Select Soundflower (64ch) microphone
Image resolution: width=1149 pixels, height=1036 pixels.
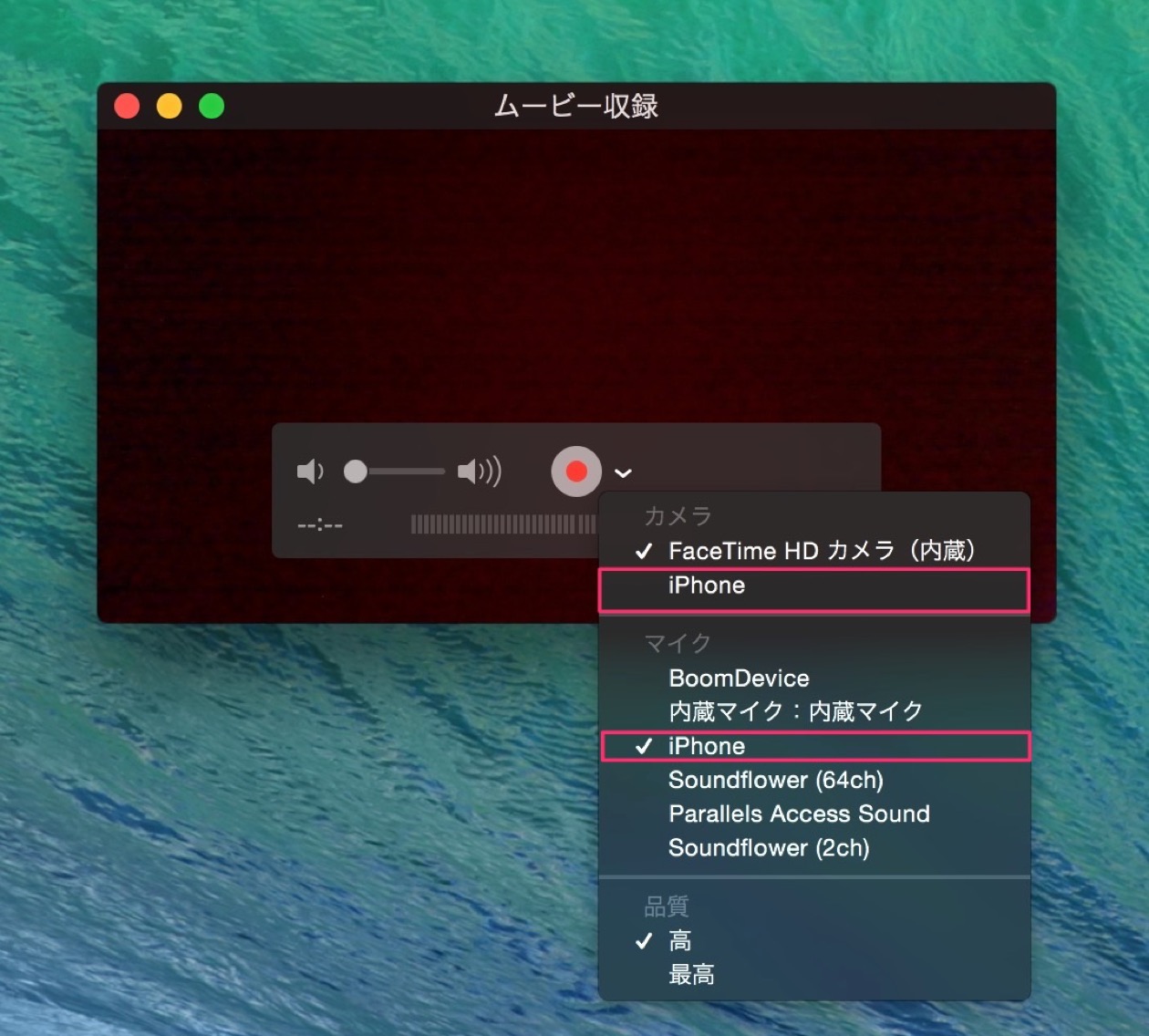pyautogui.click(x=814, y=781)
